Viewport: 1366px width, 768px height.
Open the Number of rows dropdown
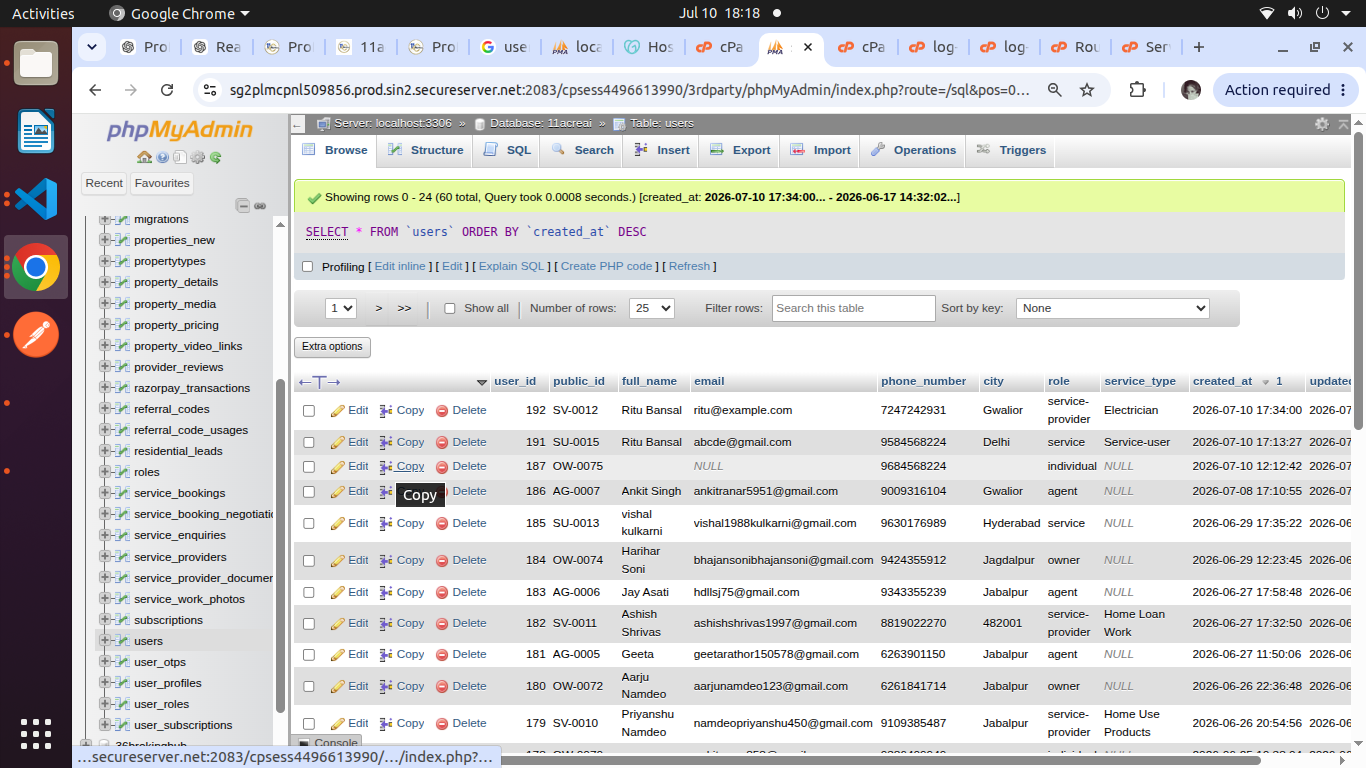click(x=652, y=308)
